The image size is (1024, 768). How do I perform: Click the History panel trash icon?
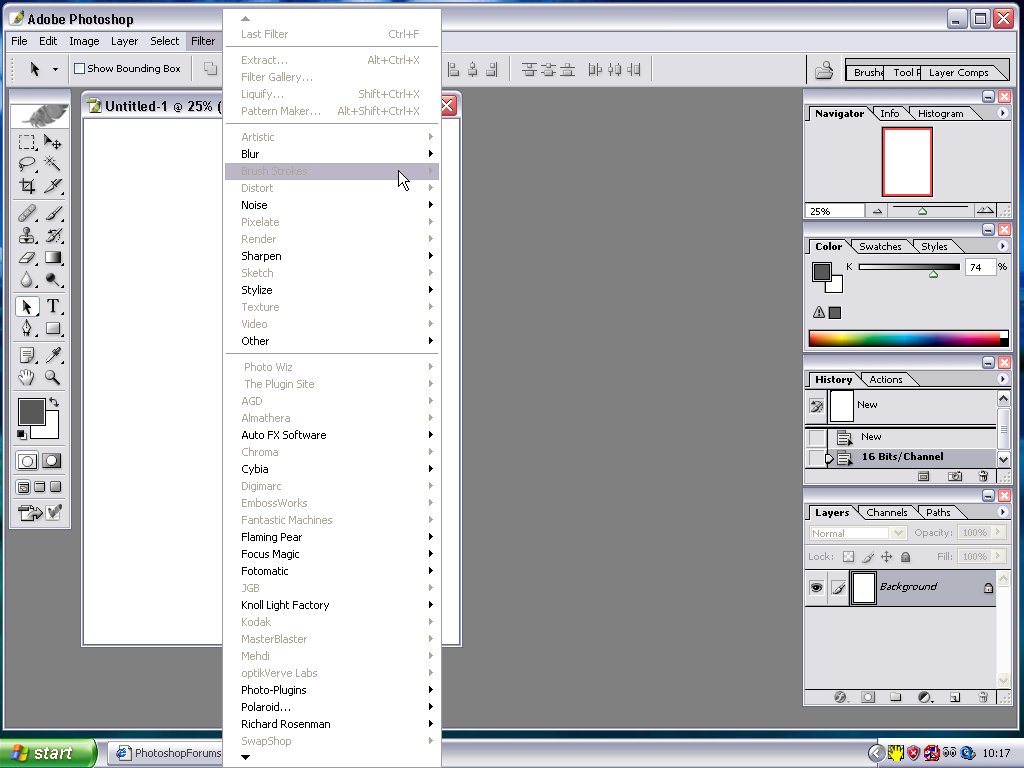(983, 477)
